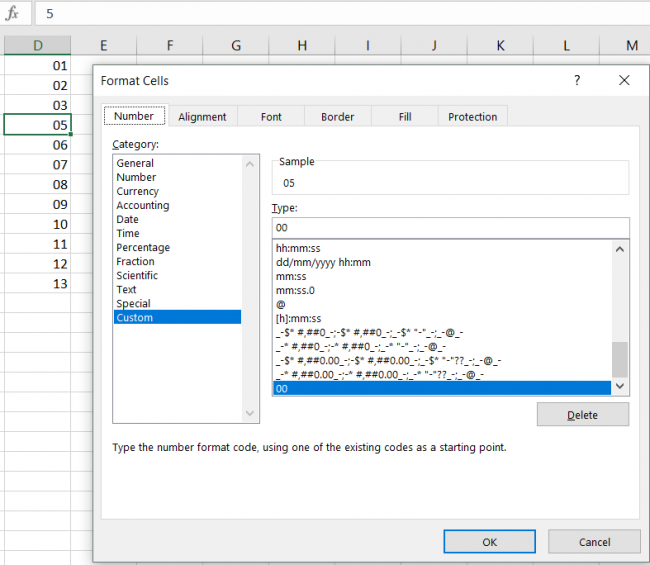Viewport: 650px width, 565px height.
Task: Click the active cell containing 05
Action: [38, 125]
